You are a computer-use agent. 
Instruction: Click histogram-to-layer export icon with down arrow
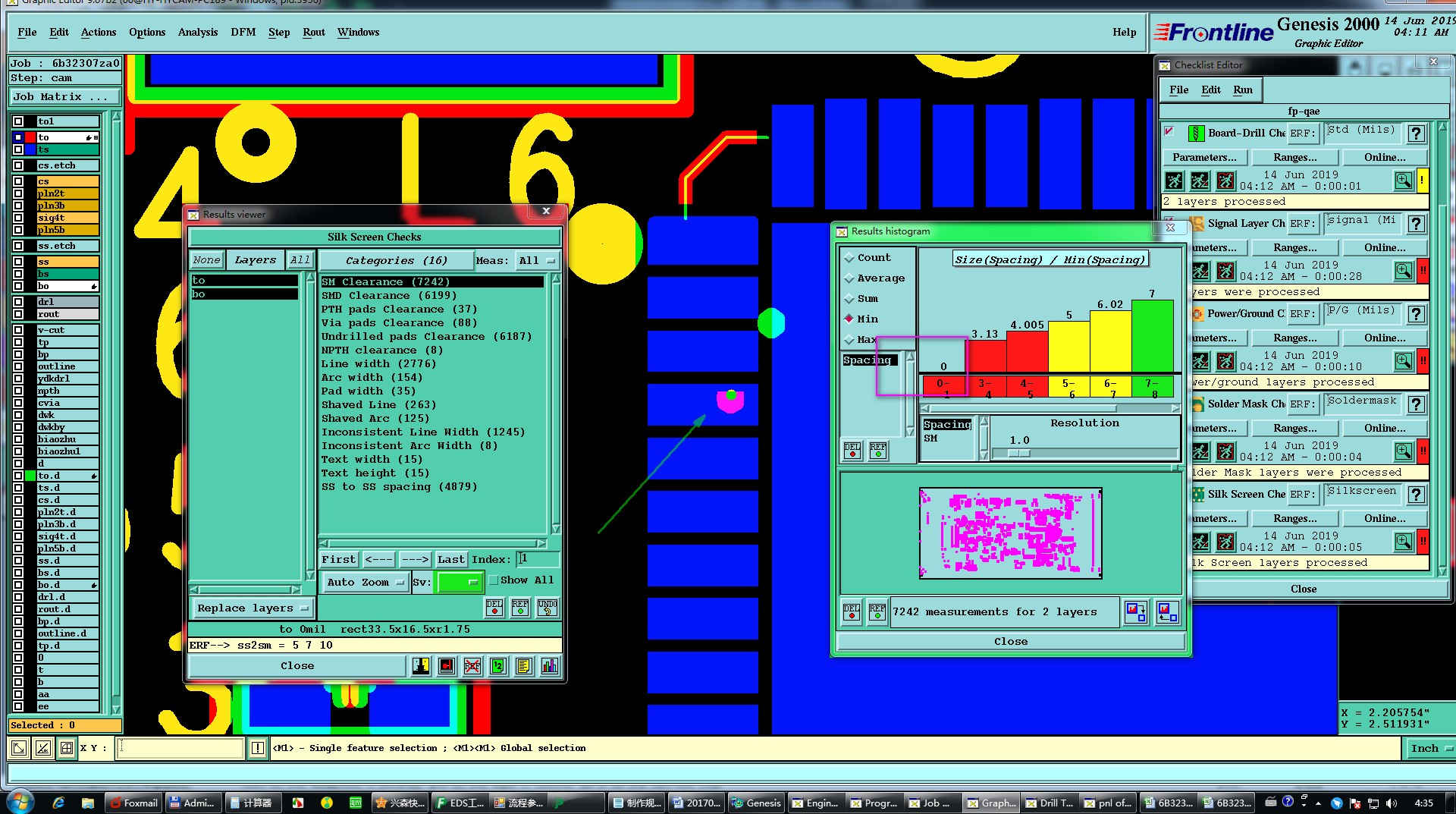pyautogui.click(x=1136, y=612)
